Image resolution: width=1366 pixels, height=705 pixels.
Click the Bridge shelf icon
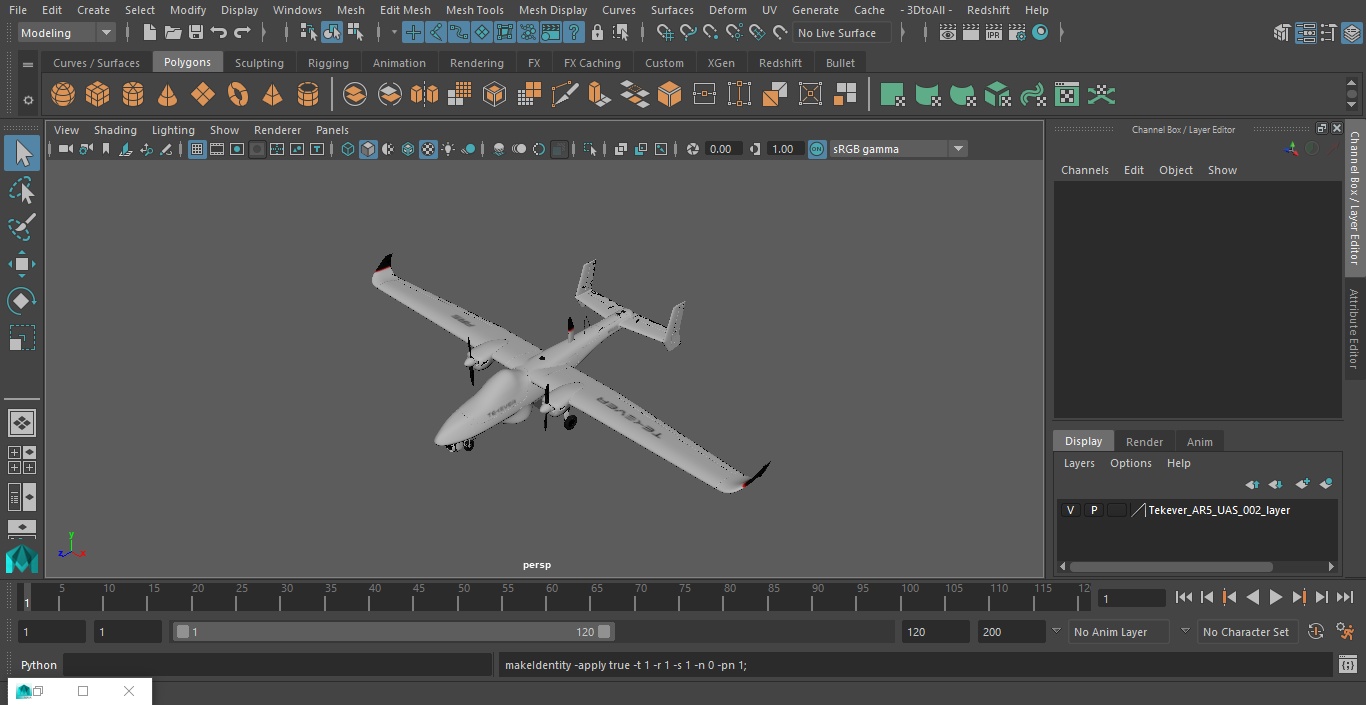(x=635, y=95)
